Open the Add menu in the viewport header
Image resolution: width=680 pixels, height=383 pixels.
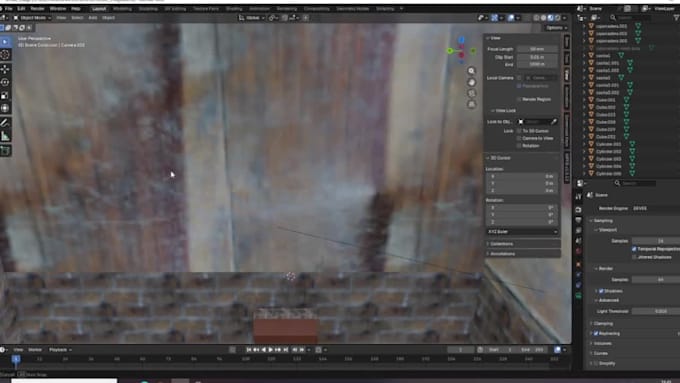click(x=93, y=18)
